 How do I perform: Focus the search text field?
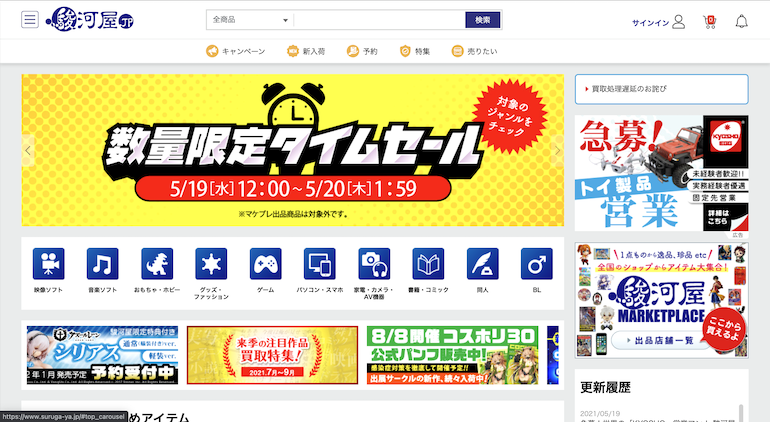[379, 20]
